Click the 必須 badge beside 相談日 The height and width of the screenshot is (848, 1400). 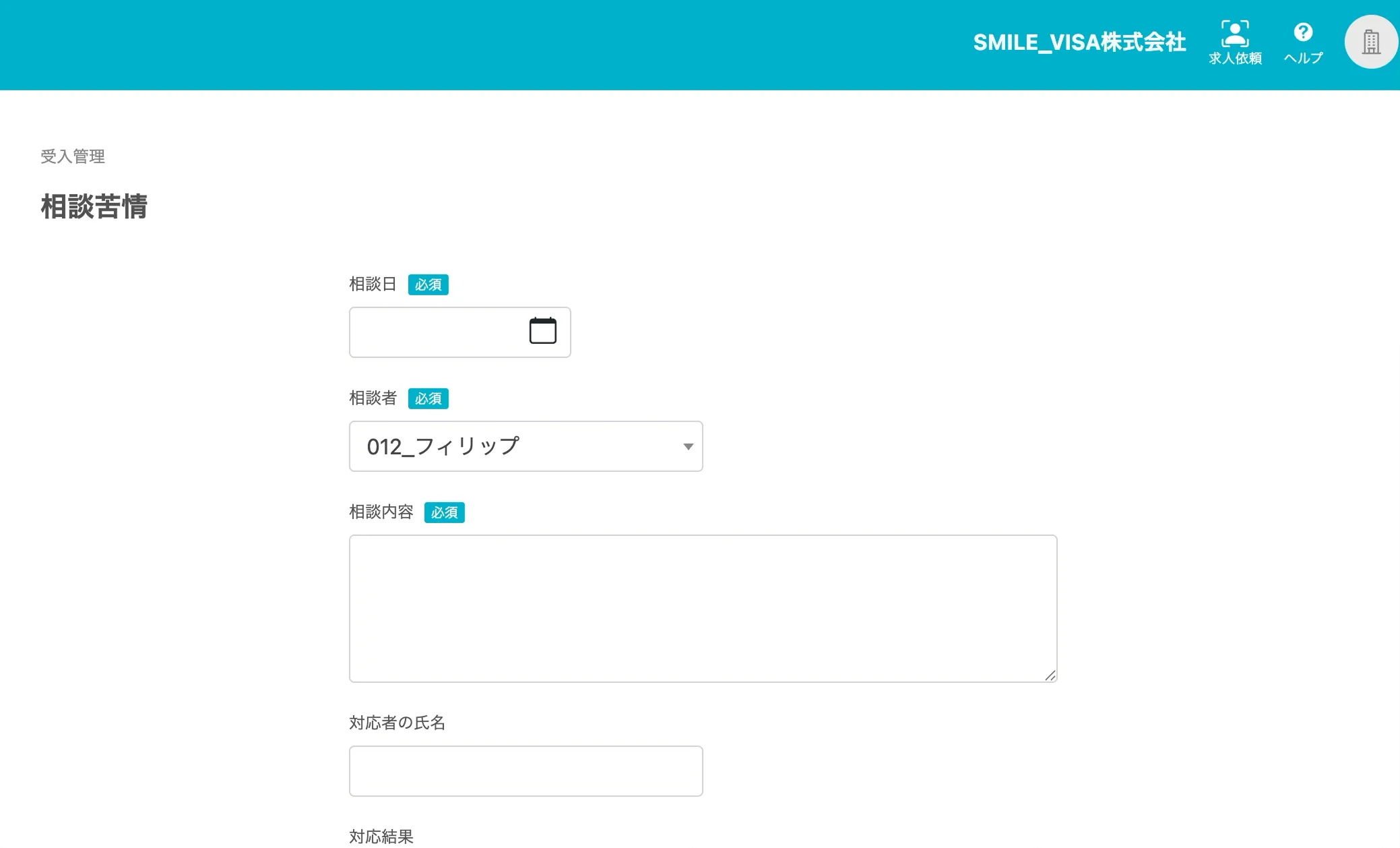(428, 284)
